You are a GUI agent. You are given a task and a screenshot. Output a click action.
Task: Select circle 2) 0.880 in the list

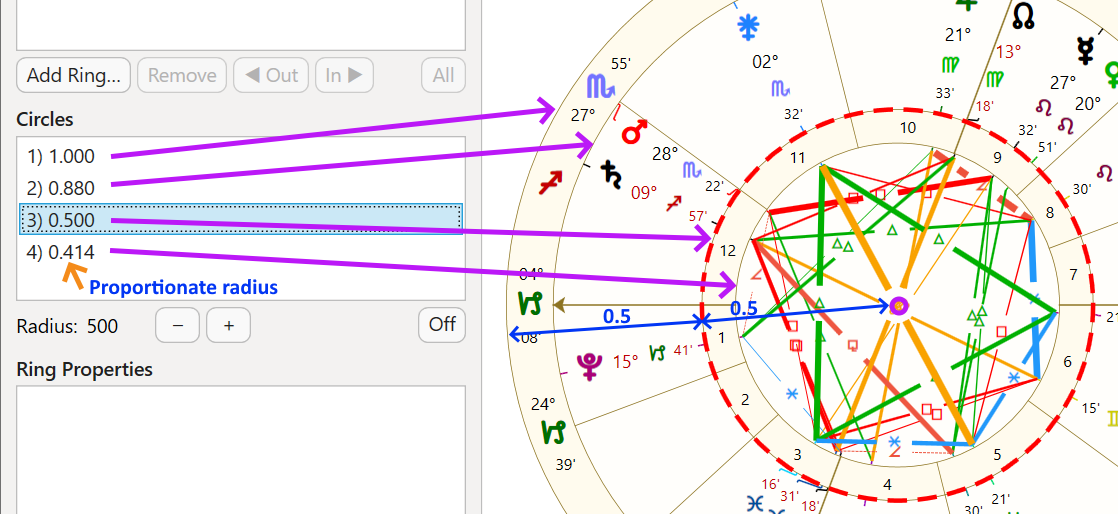(241, 188)
